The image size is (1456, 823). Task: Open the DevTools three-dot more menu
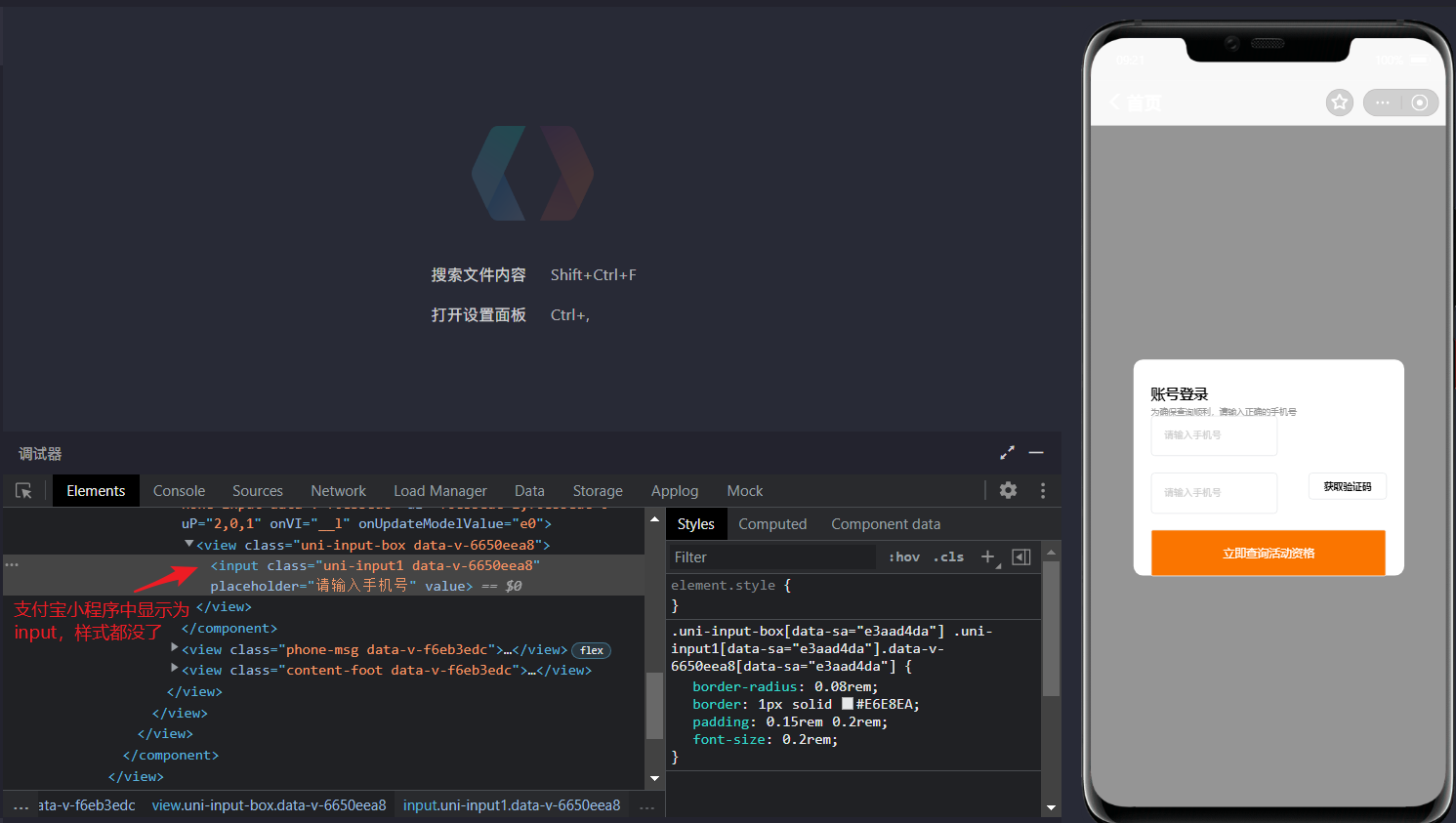[1043, 490]
